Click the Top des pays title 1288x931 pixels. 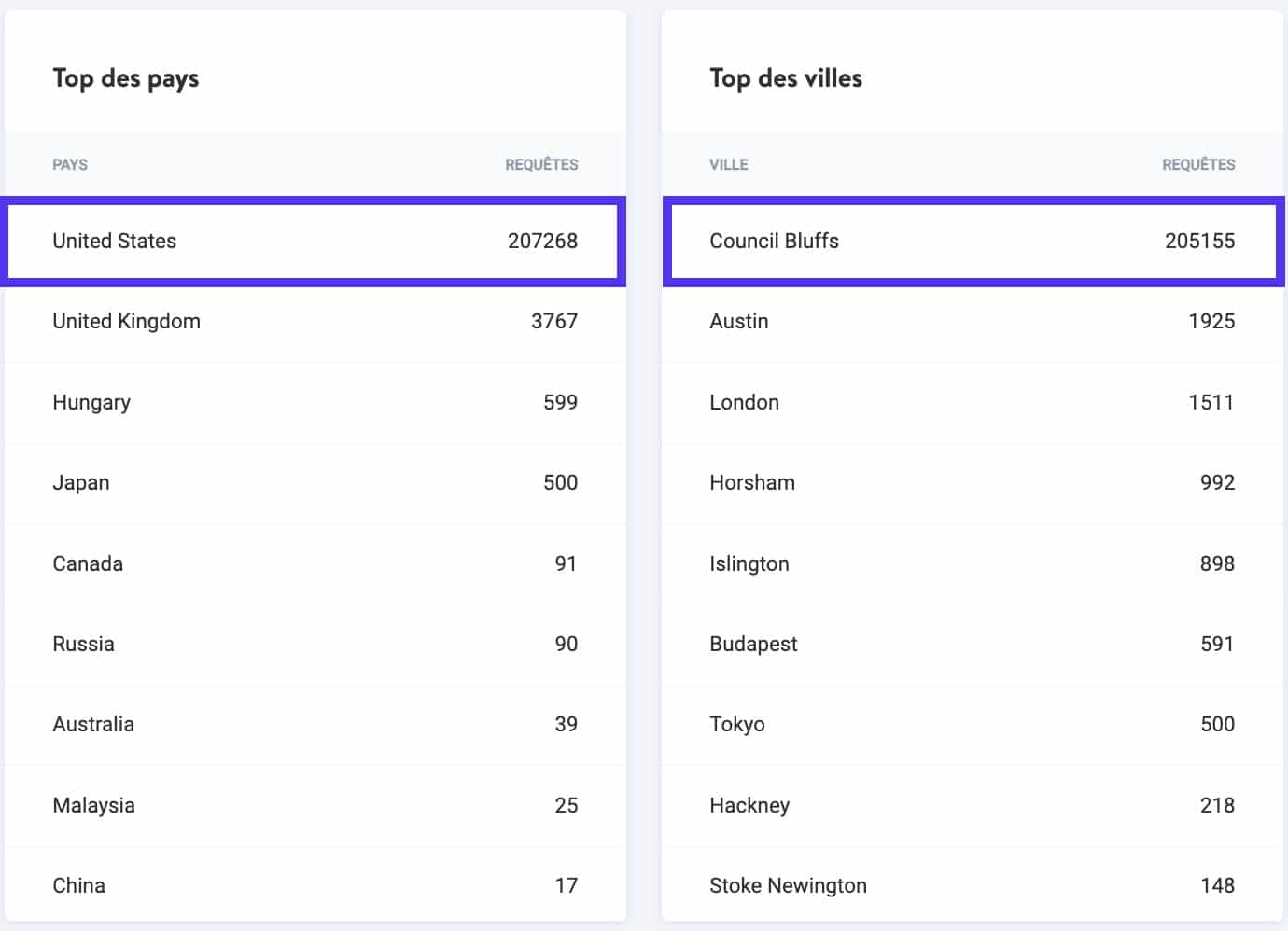click(125, 78)
